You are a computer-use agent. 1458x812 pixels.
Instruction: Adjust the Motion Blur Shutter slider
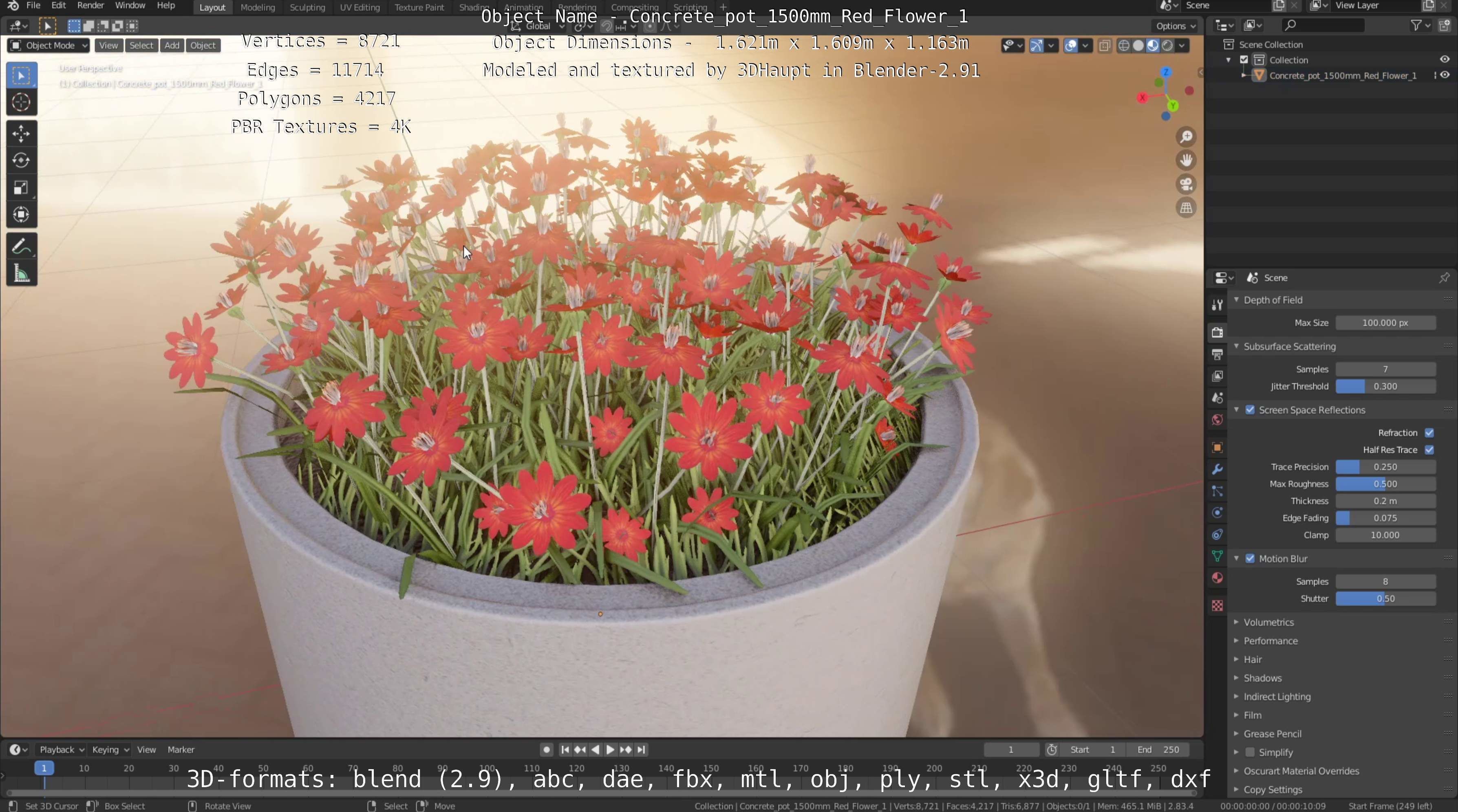click(1385, 599)
